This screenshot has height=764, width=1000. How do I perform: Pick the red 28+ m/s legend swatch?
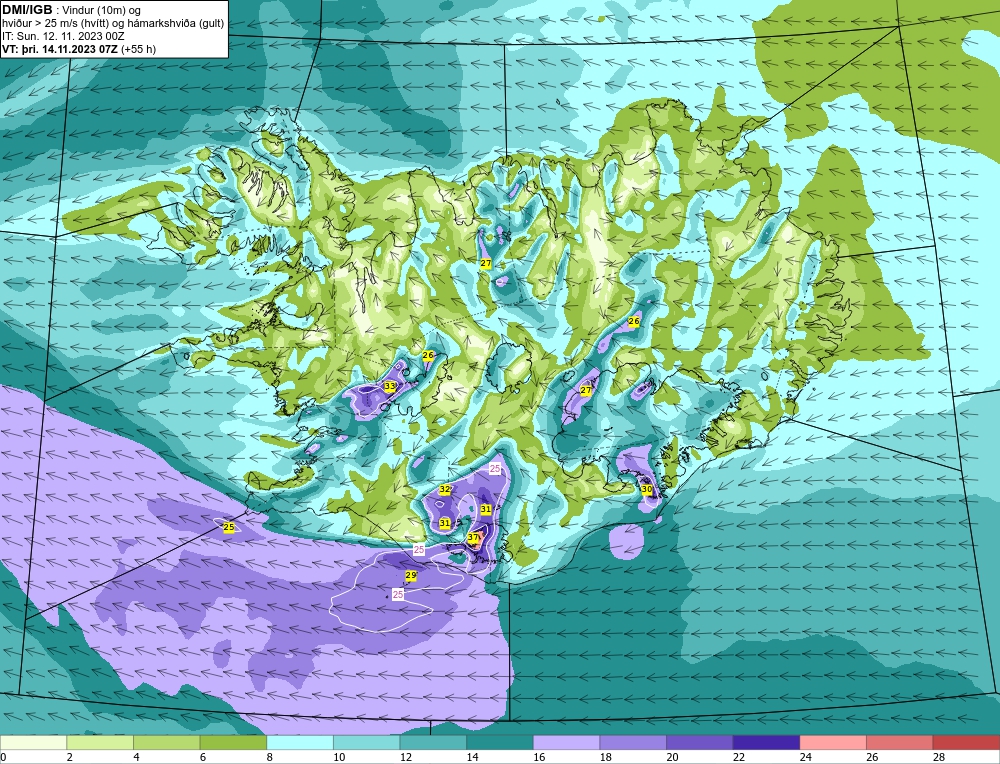tap(966, 742)
